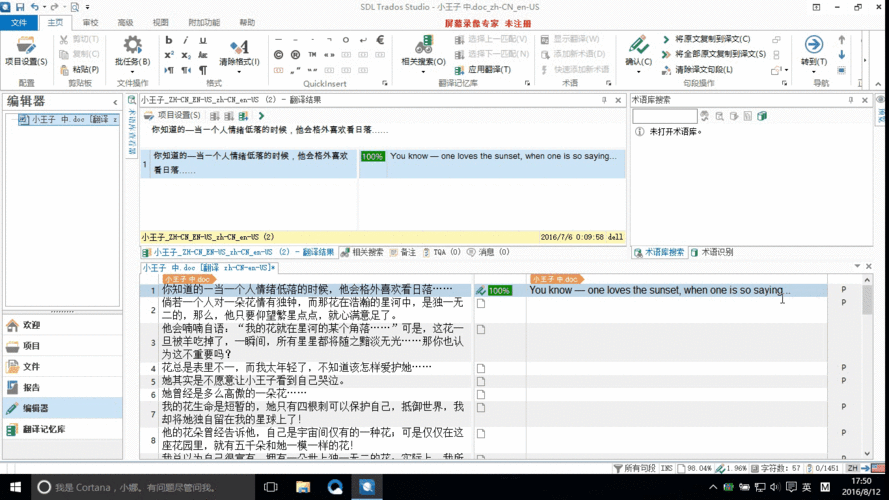Expand the 翻译记忆库 group dialog launcher
889x500 pixels.
point(527,83)
